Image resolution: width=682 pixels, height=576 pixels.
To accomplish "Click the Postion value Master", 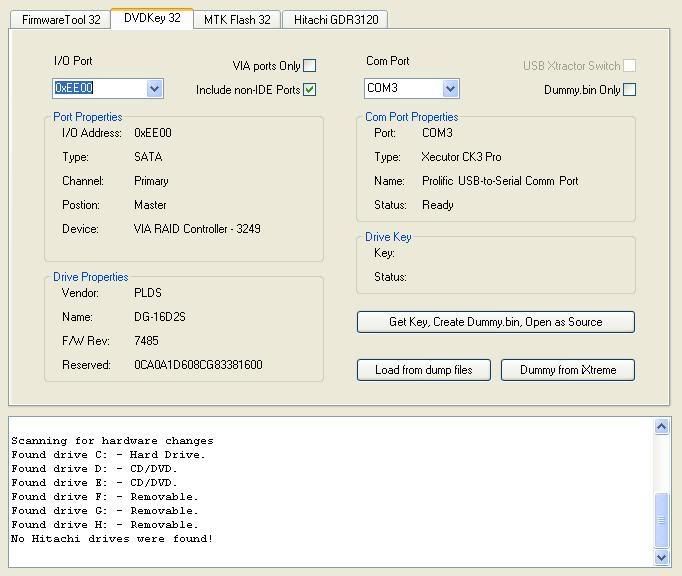I will tap(150, 205).
